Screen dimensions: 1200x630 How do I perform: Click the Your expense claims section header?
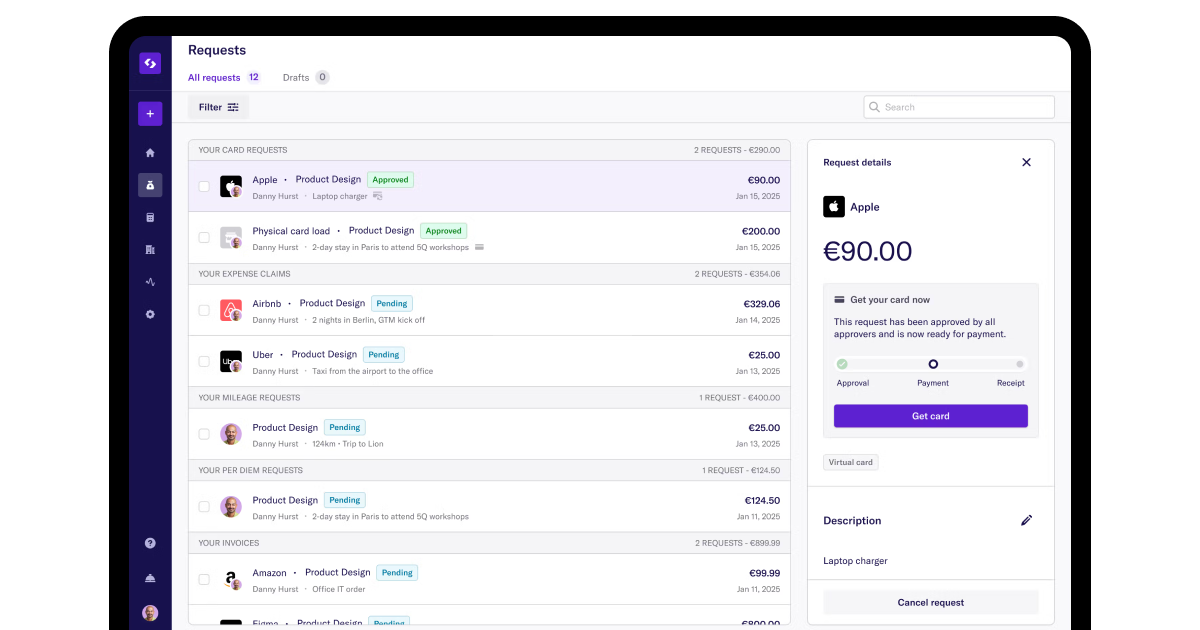coord(489,274)
